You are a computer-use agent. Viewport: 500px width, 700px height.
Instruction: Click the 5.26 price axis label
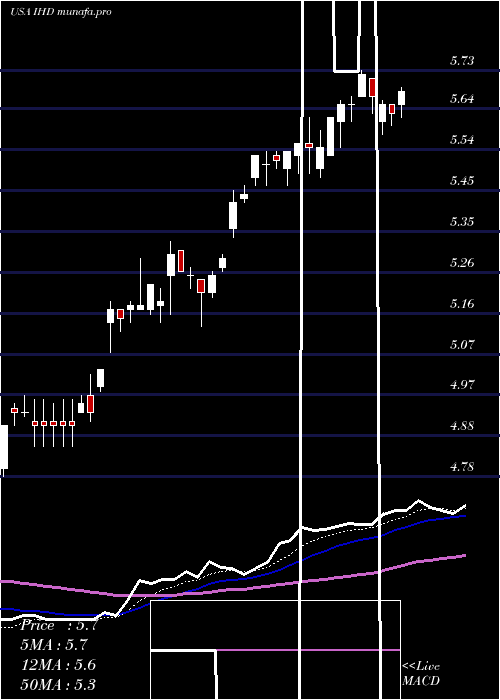(462, 262)
